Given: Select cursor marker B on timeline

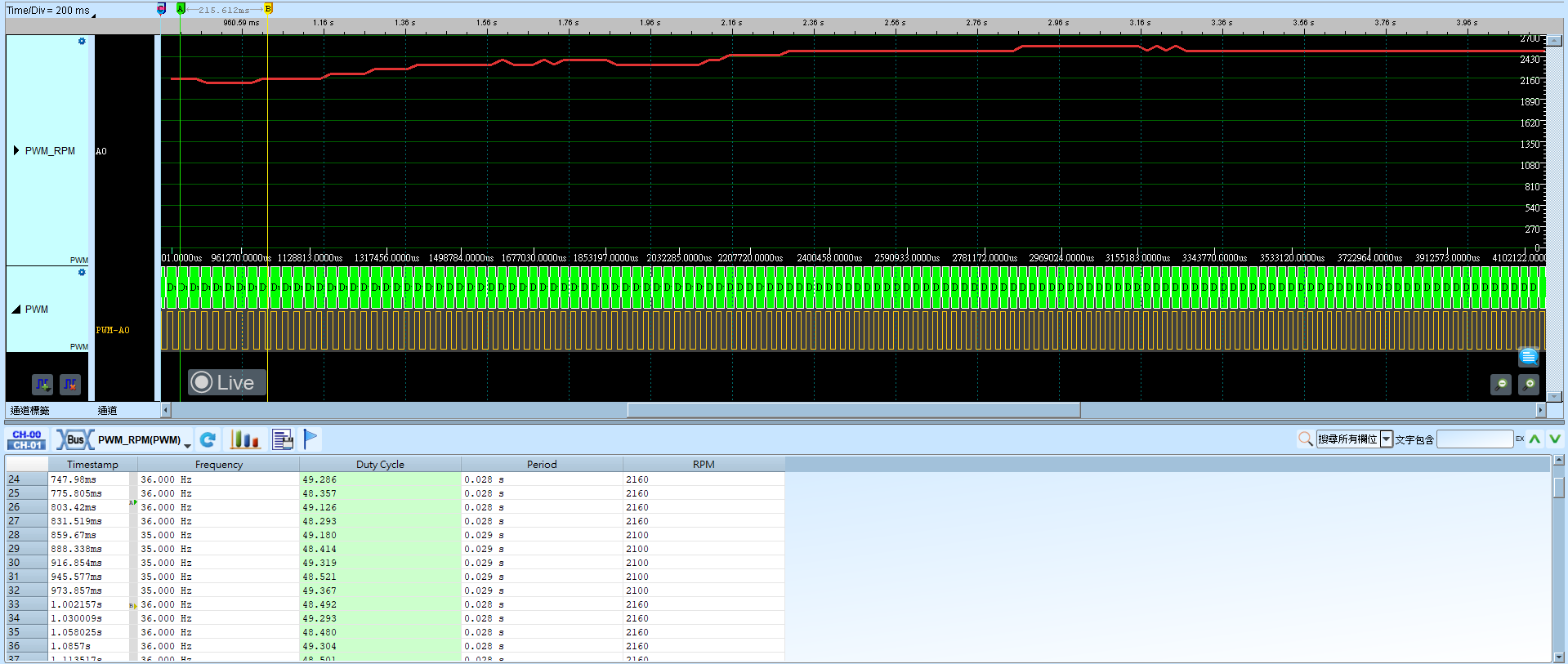Looking at the screenshot, I should pyautogui.click(x=268, y=8).
